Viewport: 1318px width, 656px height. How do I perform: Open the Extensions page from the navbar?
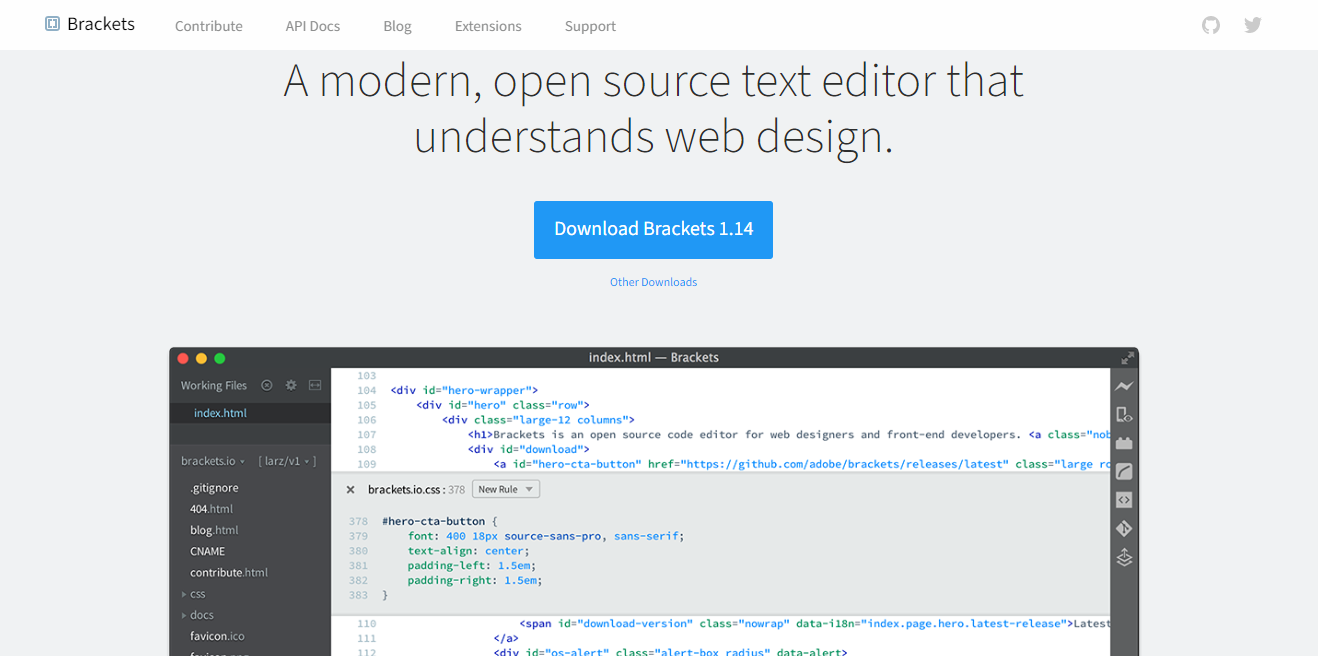(488, 25)
